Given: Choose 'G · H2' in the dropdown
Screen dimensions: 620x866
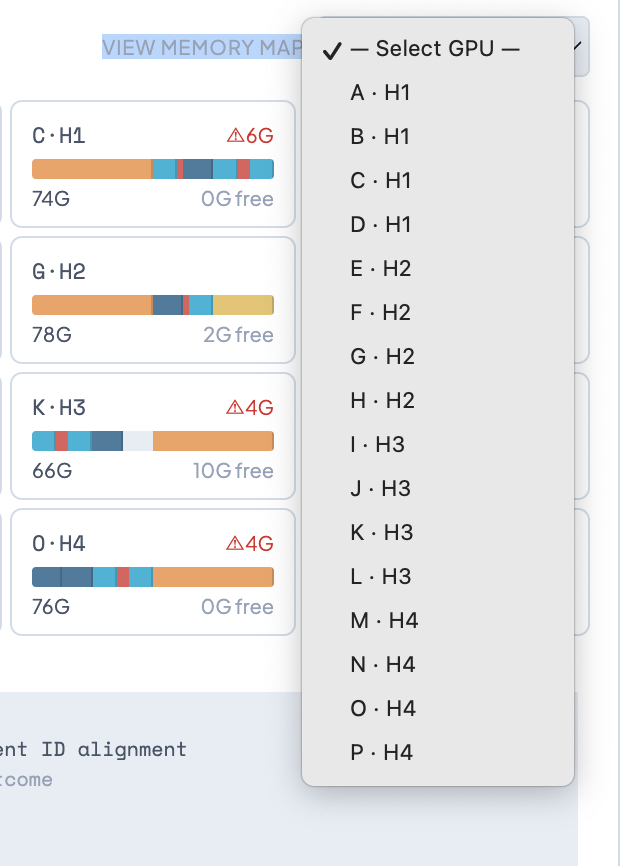Looking at the screenshot, I should tap(382, 357).
